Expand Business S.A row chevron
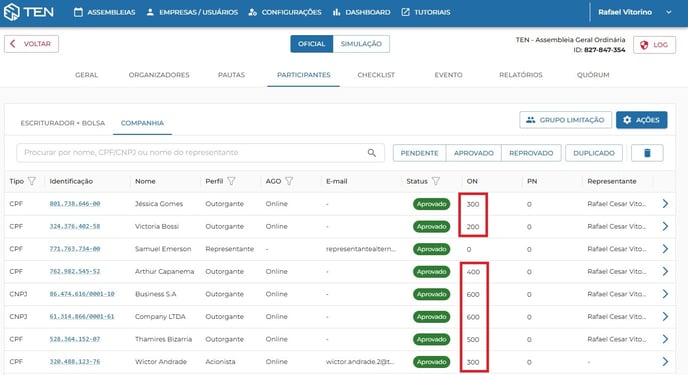Screen dimensions: 688x375 click(x=665, y=294)
